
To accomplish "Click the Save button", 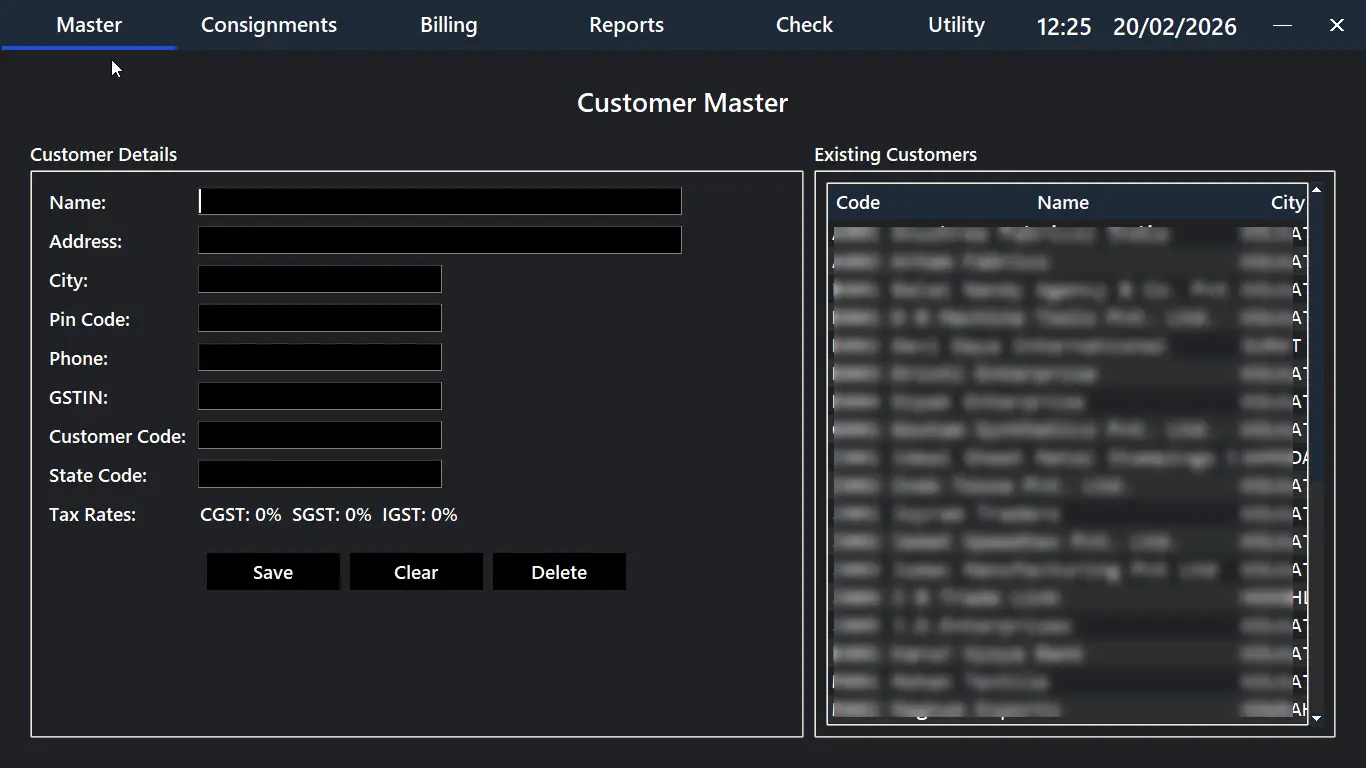I will click(273, 572).
